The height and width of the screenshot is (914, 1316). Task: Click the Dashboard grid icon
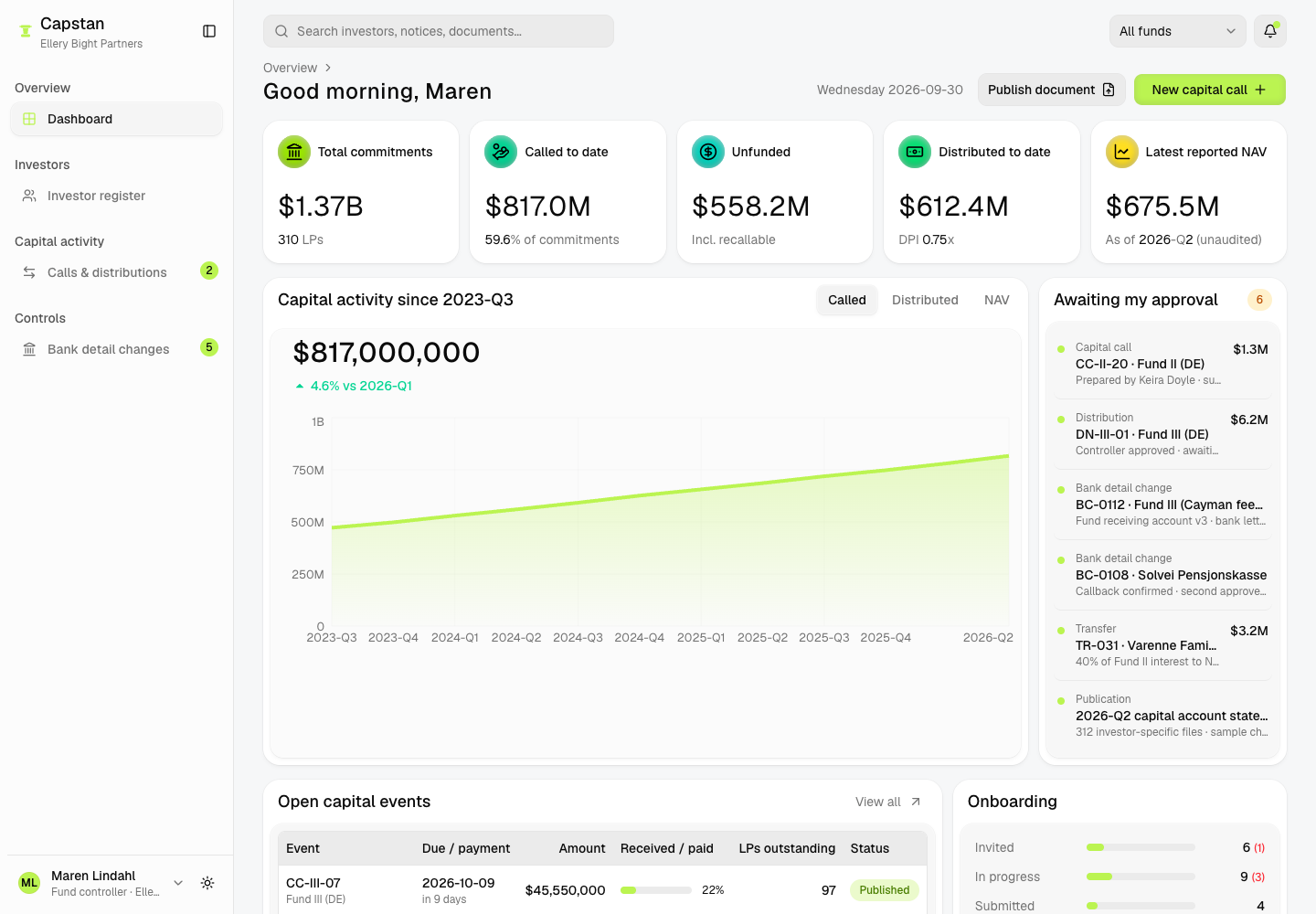click(x=29, y=119)
